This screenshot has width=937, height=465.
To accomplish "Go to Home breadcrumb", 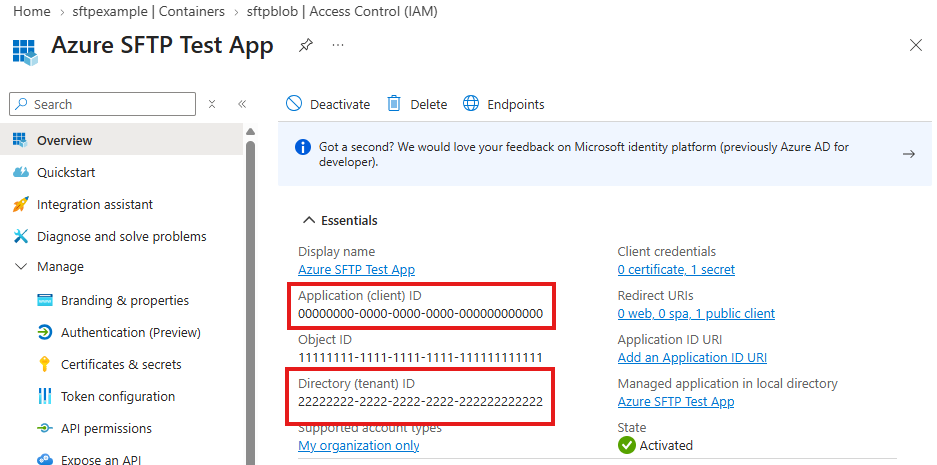I will (x=32, y=11).
